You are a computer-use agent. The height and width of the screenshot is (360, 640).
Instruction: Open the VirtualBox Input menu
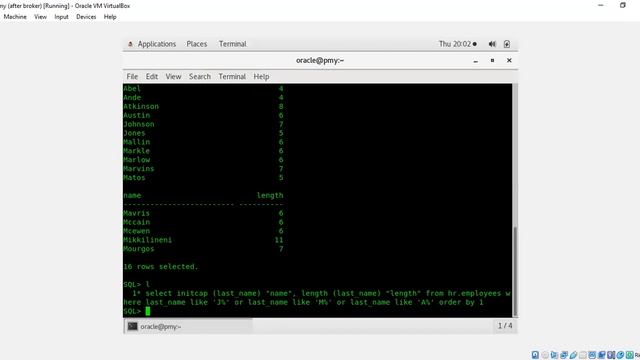[62, 17]
